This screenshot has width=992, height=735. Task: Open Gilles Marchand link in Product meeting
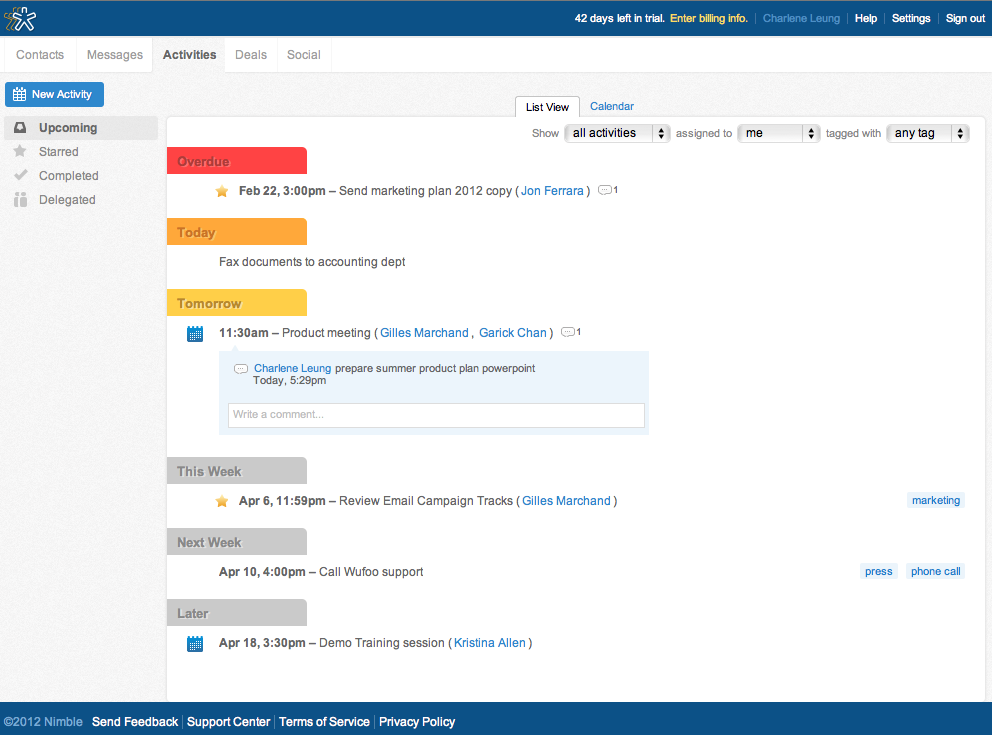424,333
